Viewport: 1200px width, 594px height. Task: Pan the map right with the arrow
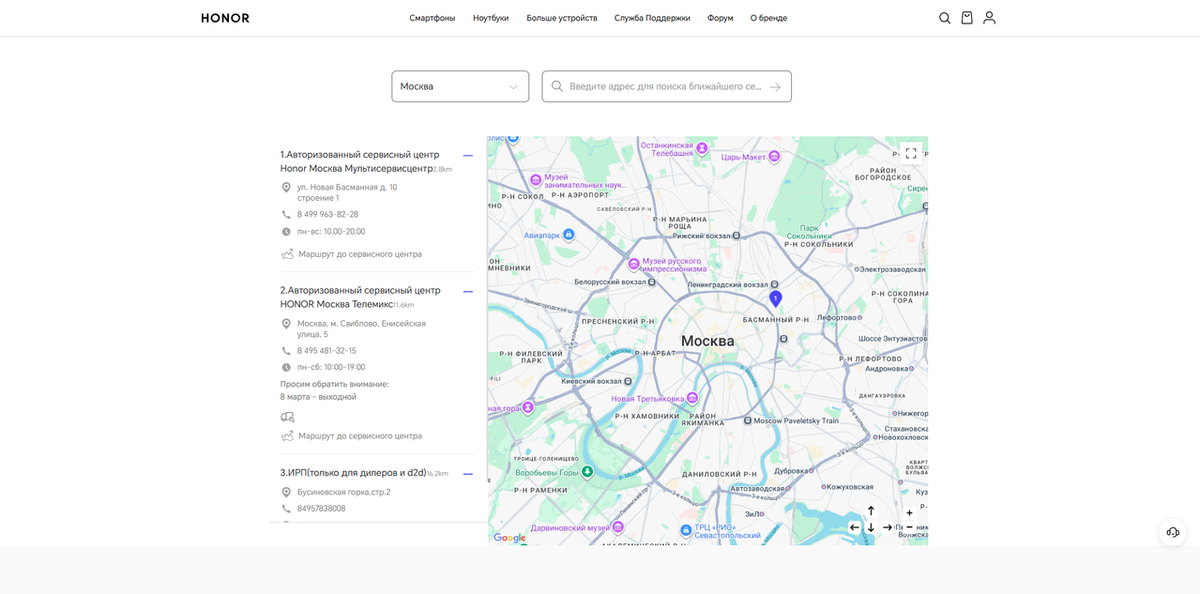click(887, 527)
